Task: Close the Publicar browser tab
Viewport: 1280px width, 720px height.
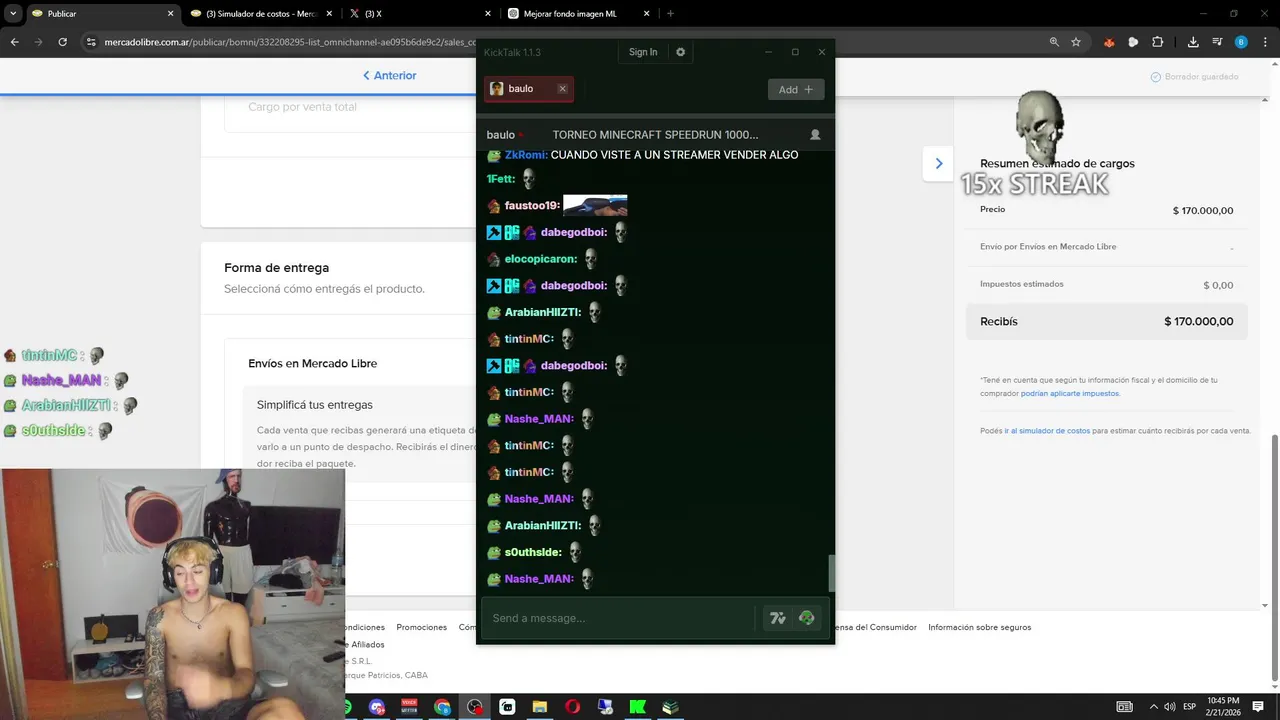Action: 170,14
